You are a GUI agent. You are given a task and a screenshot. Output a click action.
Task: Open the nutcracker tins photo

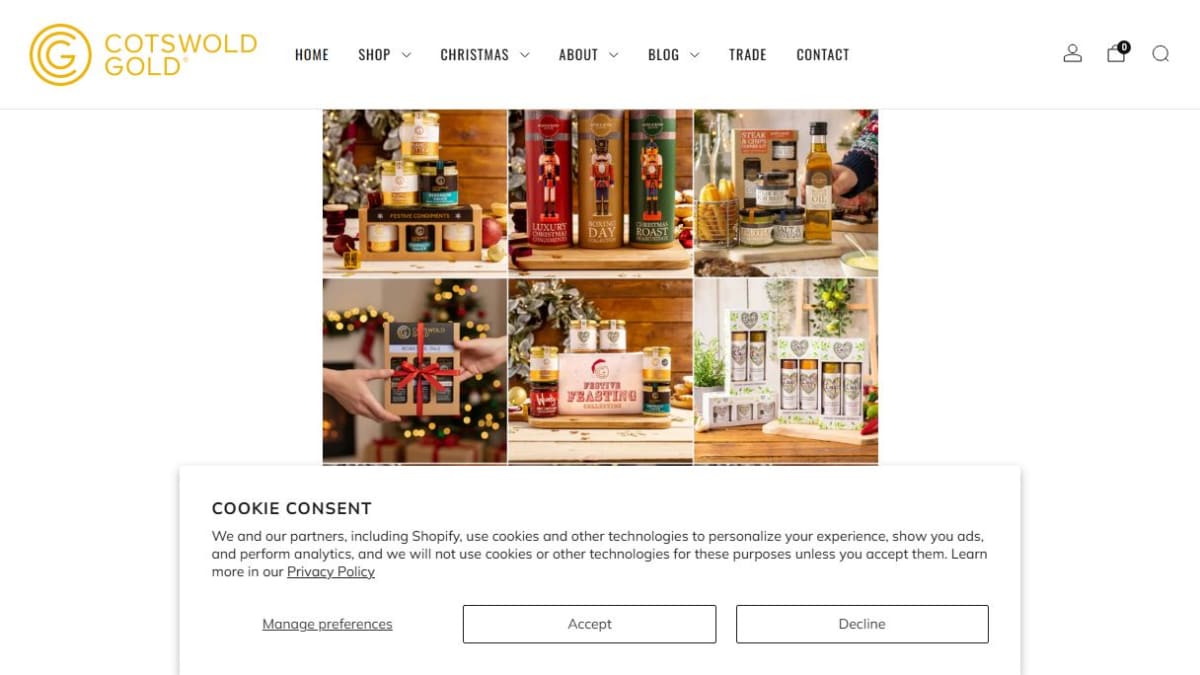point(600,192)
